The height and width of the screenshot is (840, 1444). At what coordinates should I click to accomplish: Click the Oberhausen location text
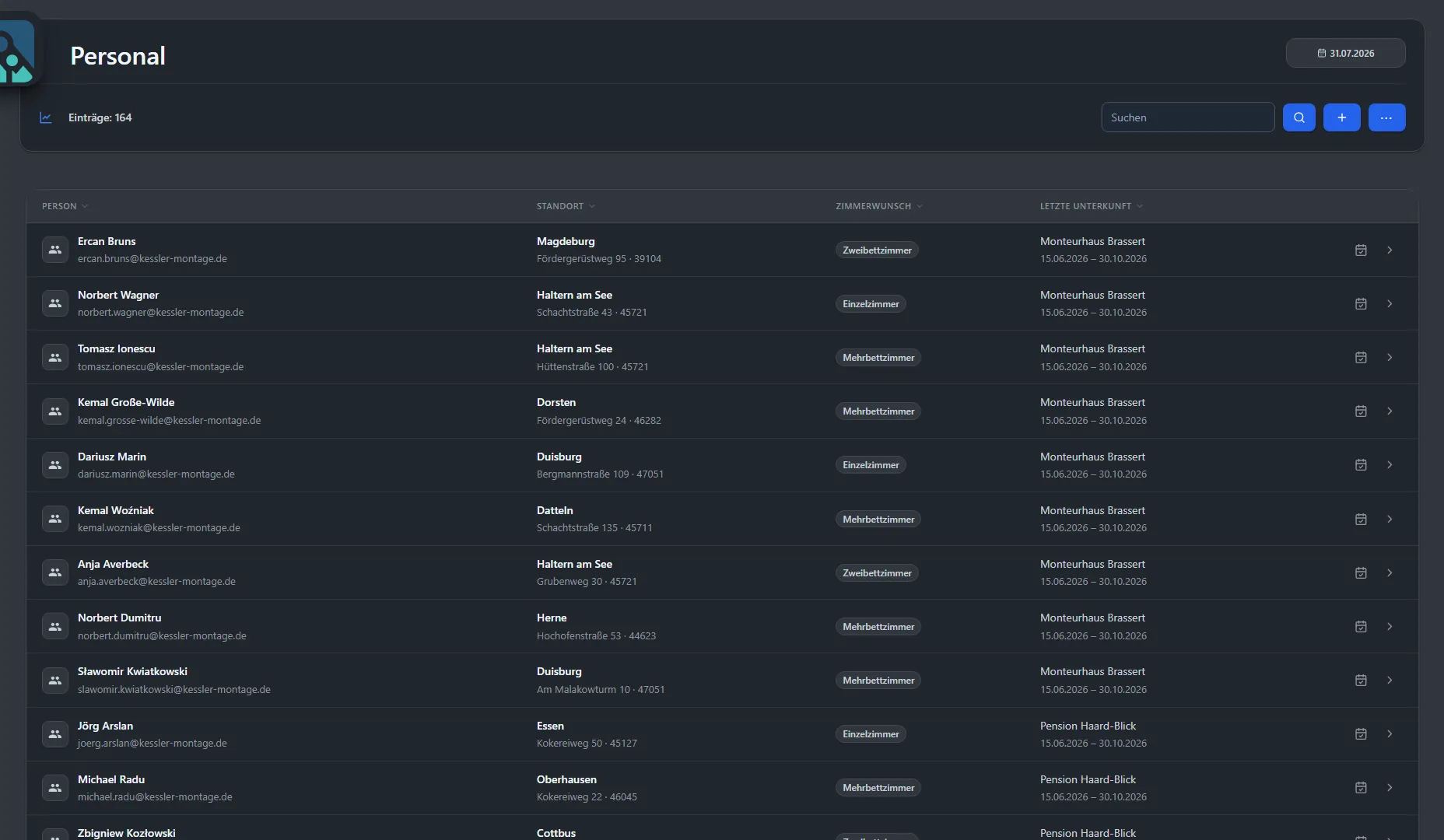coord(566,779)
